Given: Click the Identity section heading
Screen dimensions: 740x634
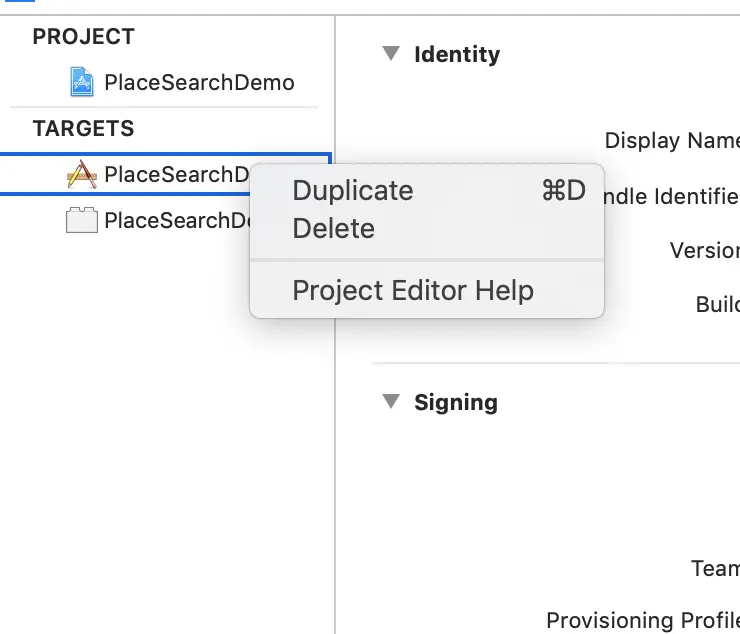Looking at the screenshot, I should click(x=457, y=54).
